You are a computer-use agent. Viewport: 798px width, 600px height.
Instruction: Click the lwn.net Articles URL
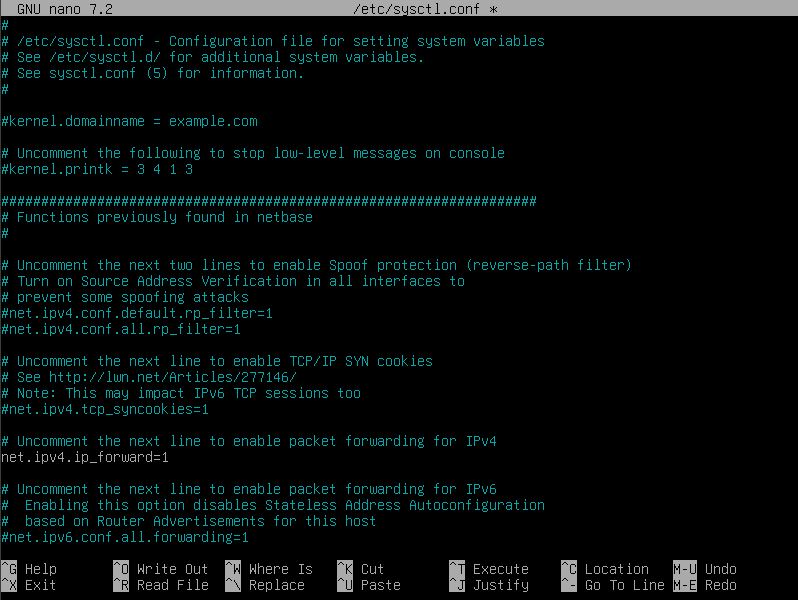tap(160, 377)
